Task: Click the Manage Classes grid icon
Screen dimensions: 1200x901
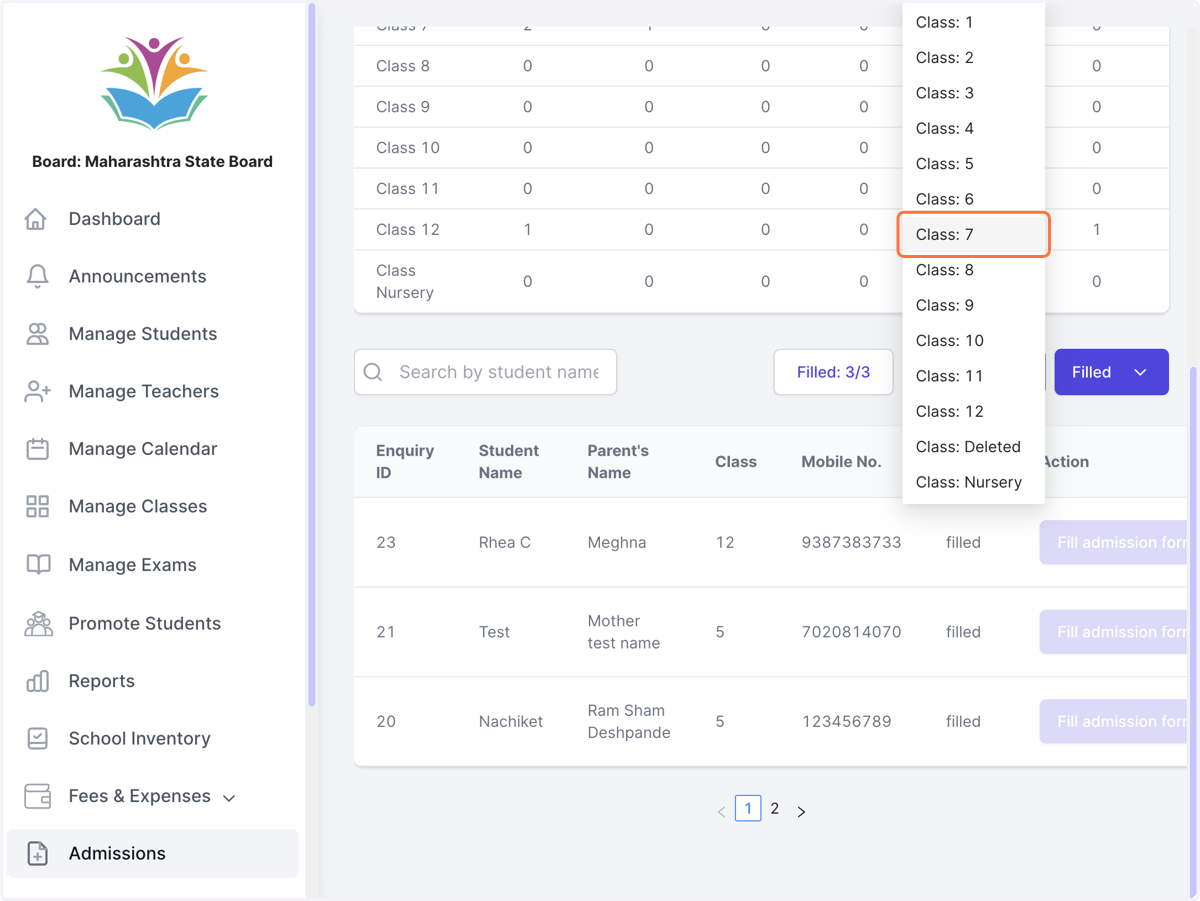Action: (x=37, y=507)
